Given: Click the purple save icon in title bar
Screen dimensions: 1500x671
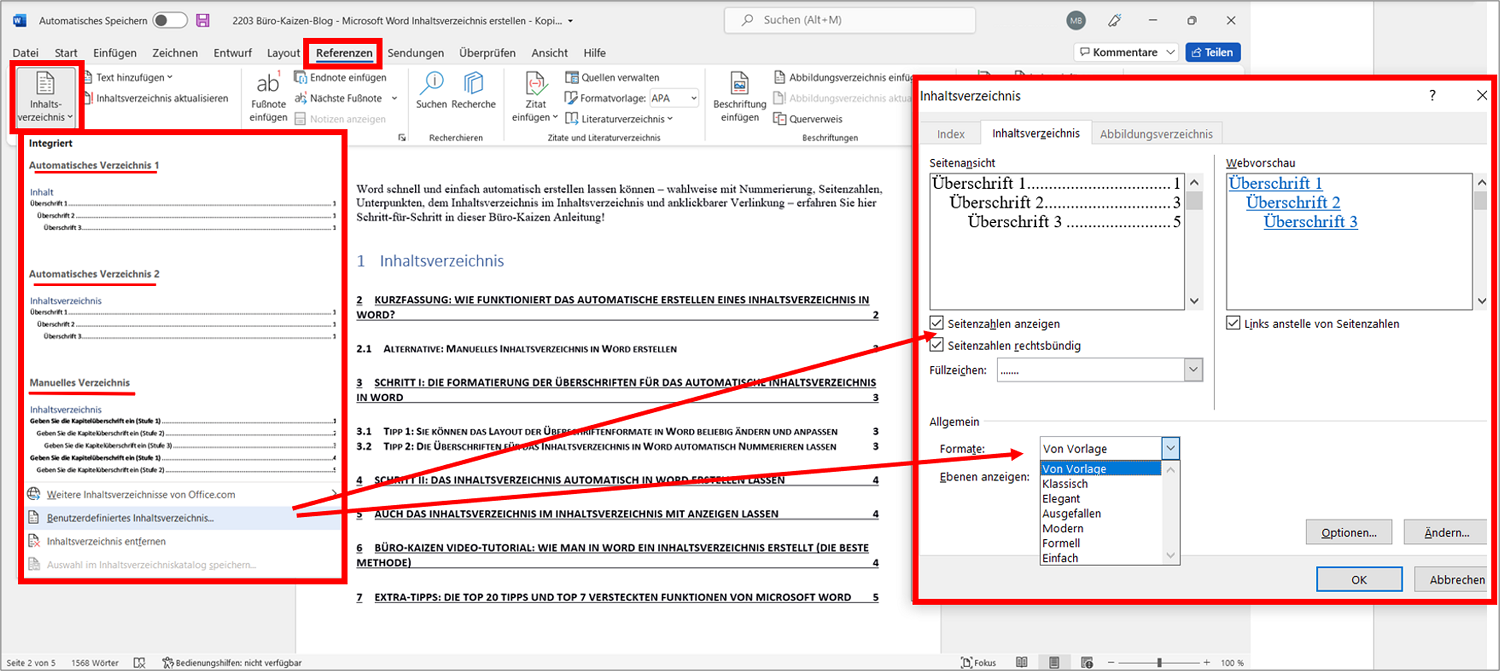Looking at the screenshot, I should pyautogui.click(x=203, y=20).
